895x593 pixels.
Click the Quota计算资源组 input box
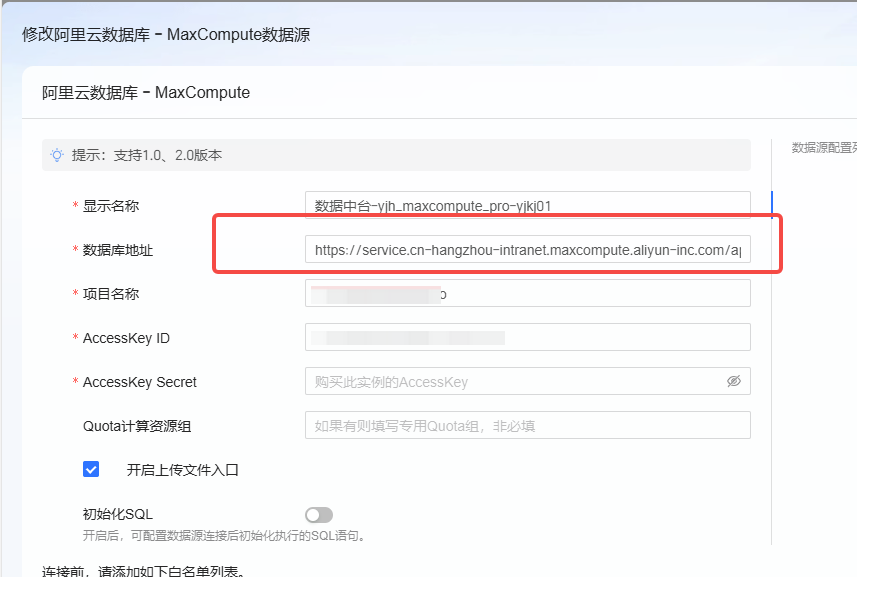(527, 425)
